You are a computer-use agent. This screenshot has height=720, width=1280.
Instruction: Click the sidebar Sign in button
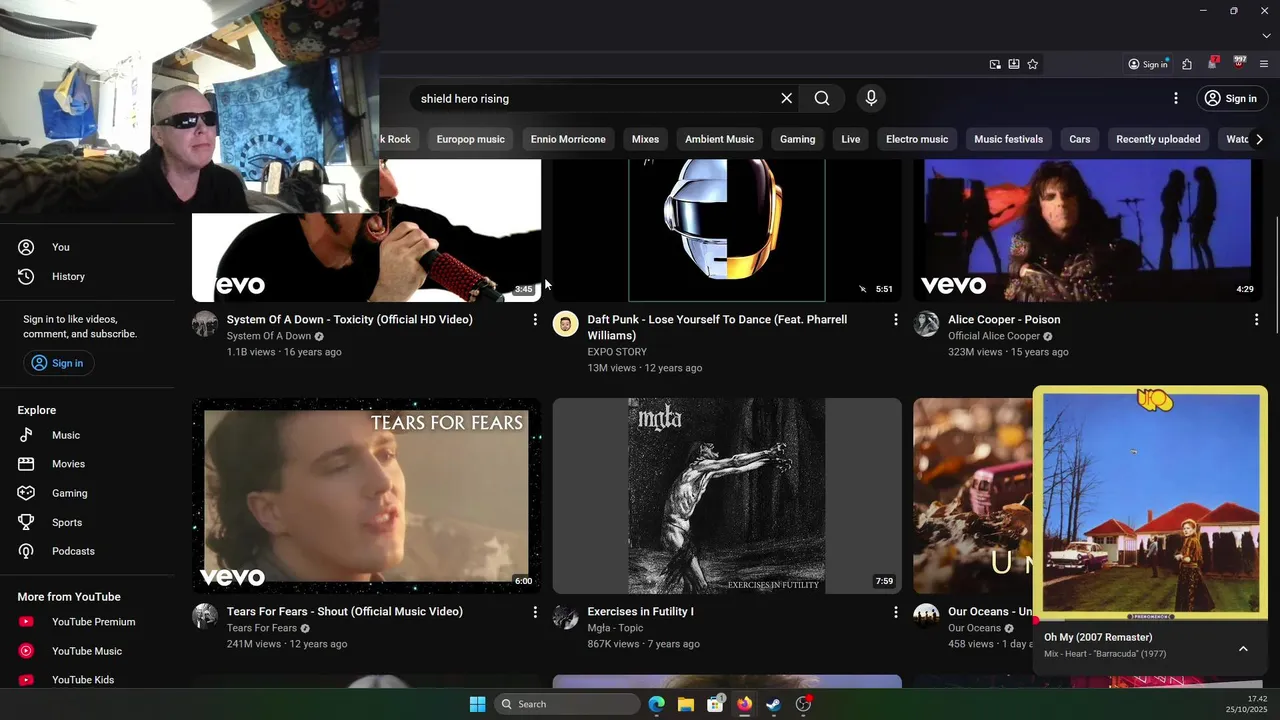(58, 363)
